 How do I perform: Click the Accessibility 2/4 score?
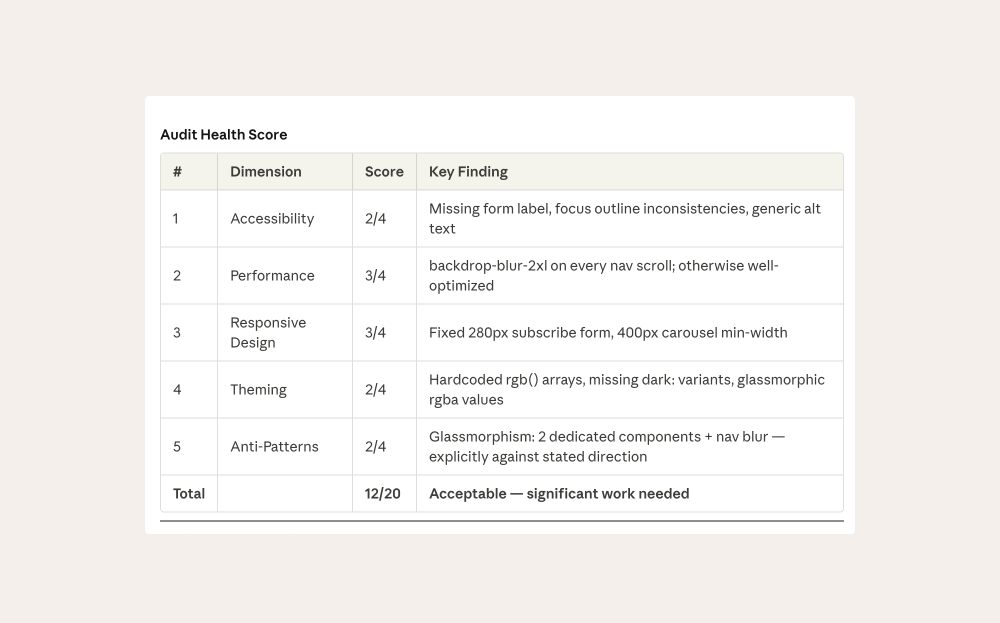tap(375, 218)
